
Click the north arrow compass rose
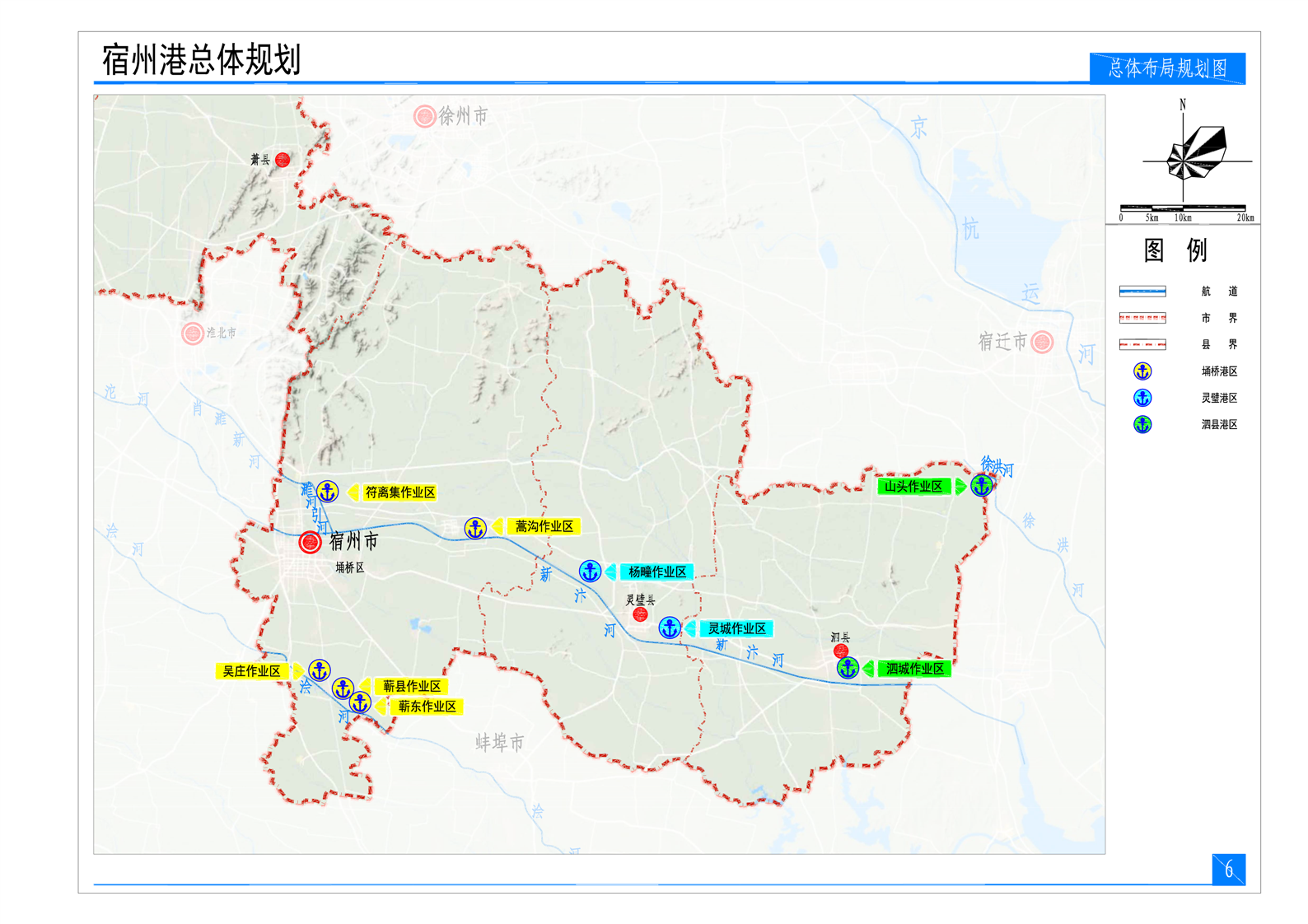1192,155
